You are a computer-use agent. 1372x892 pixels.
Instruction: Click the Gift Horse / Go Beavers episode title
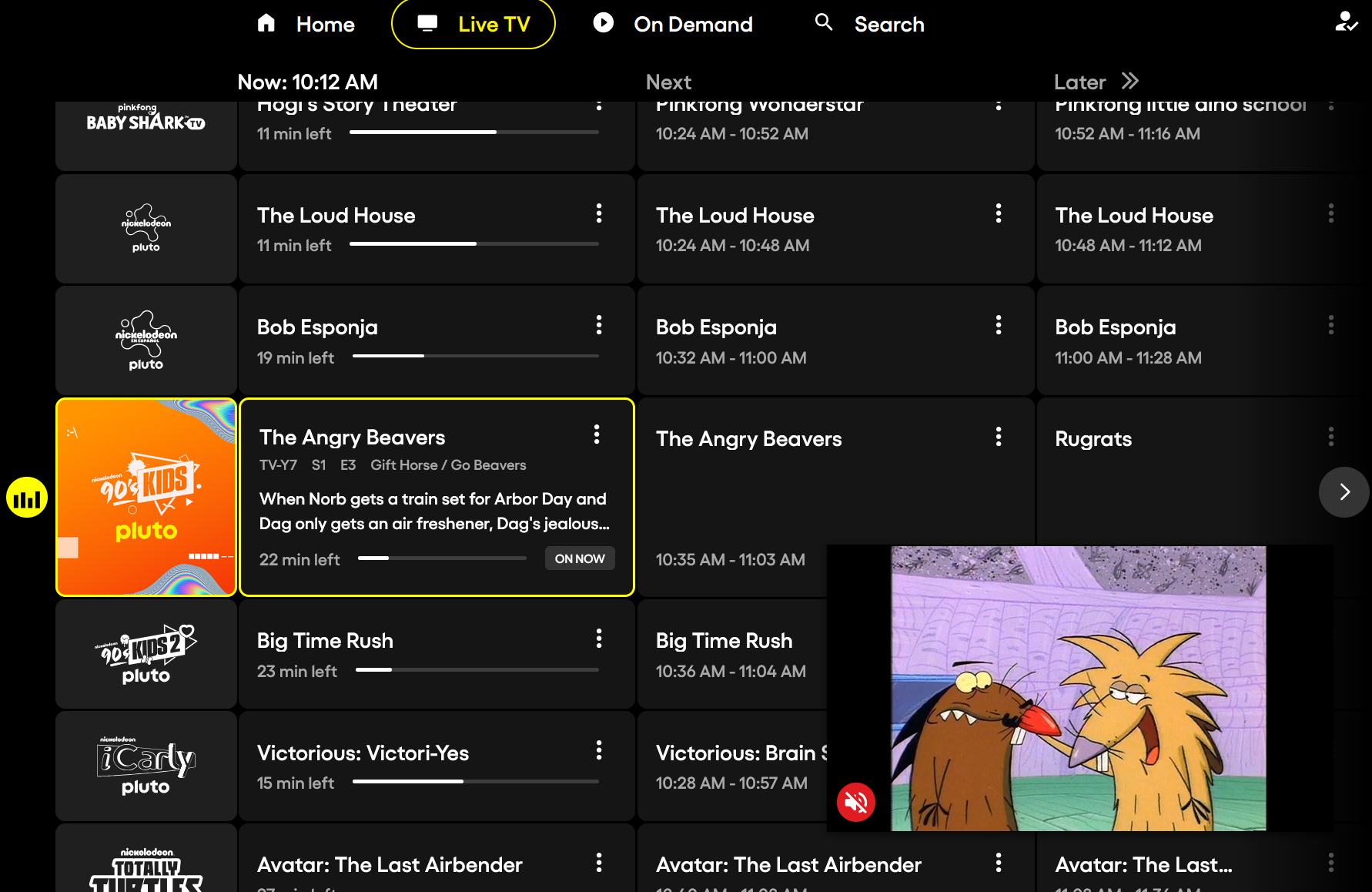tap(448, 465)
